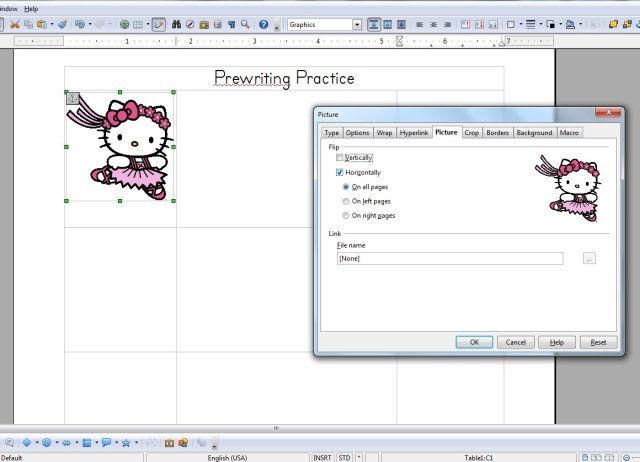
Task: Open the Navigator compass icon
Action: click(190, 24)
